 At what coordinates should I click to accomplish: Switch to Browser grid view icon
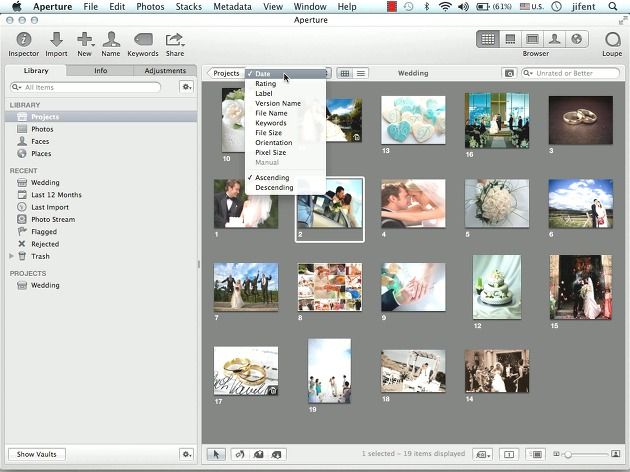pyautogui.click(x=488, y=39)
